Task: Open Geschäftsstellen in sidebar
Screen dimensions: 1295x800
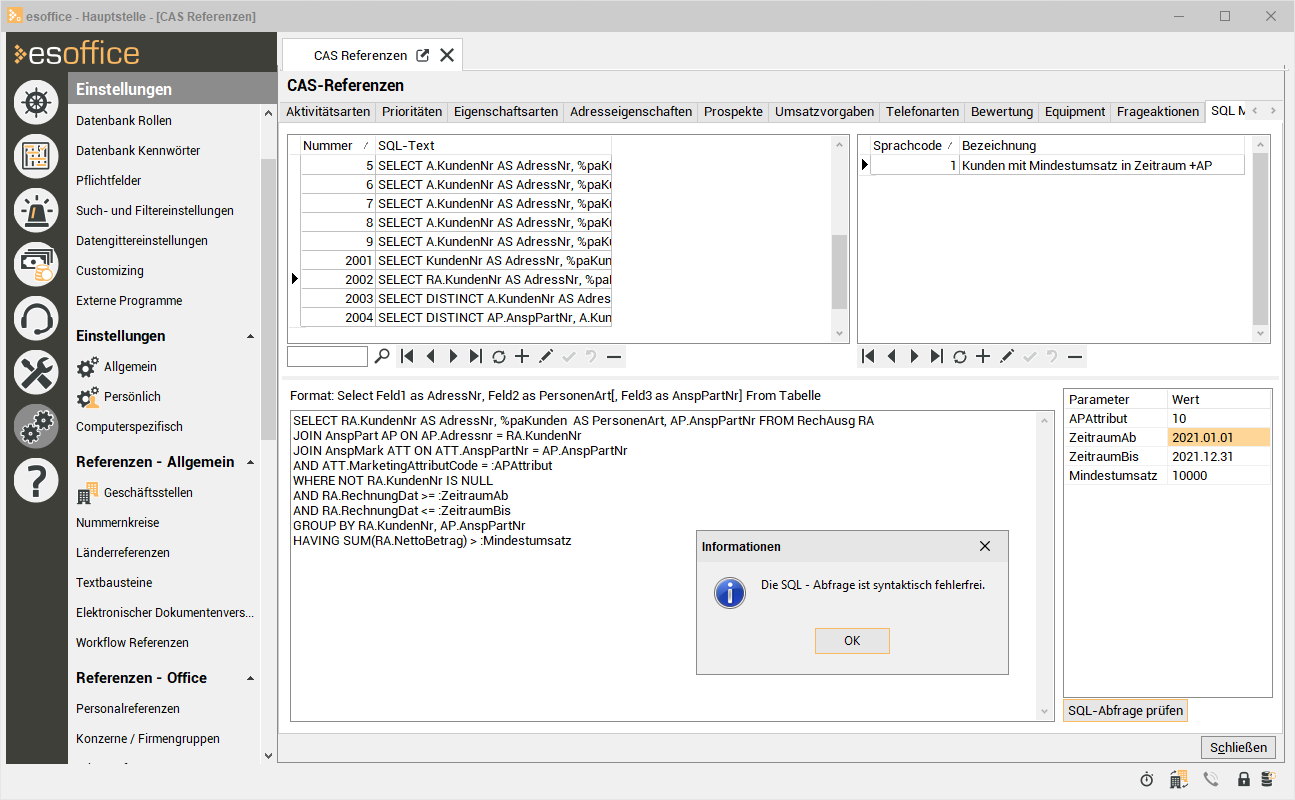Action: click(x=148, y=493)
